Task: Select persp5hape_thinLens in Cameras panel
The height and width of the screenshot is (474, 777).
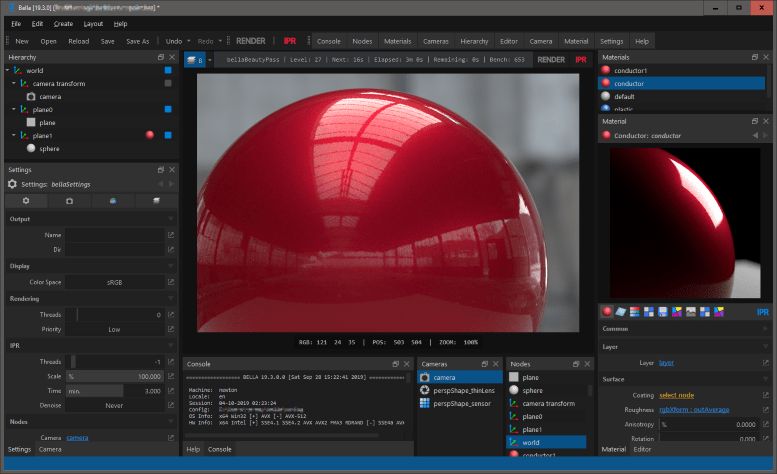Action: [x=463, y=390]
